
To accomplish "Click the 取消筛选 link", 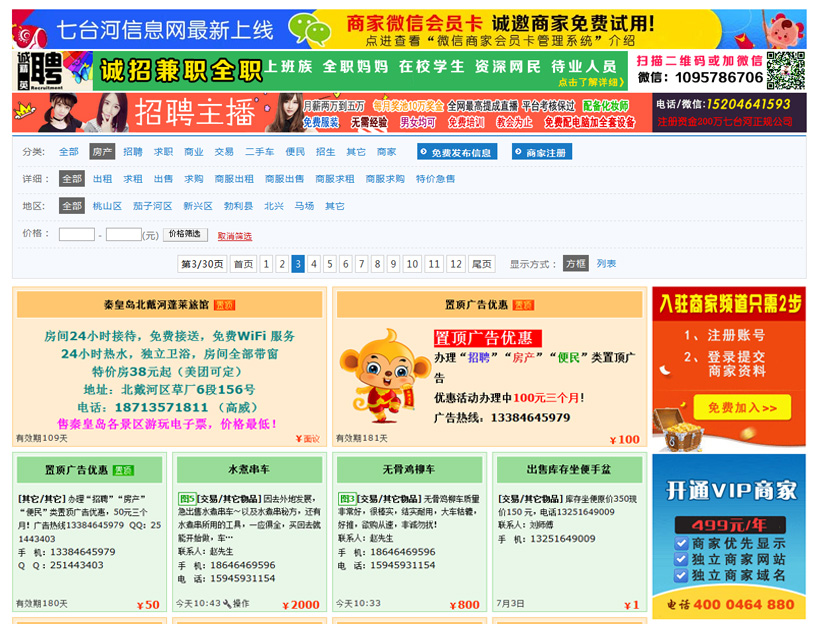I will 234,236.
